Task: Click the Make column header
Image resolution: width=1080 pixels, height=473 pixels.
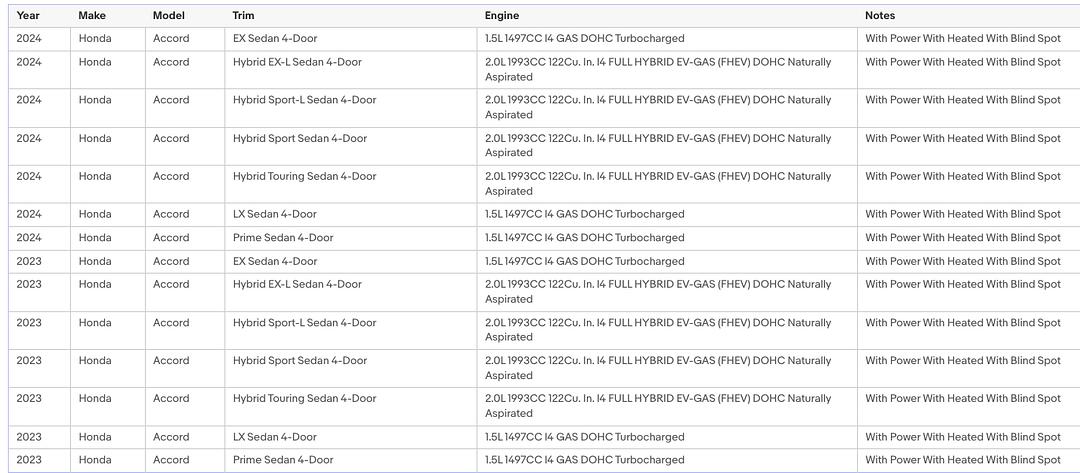Action: pos(92,15)
